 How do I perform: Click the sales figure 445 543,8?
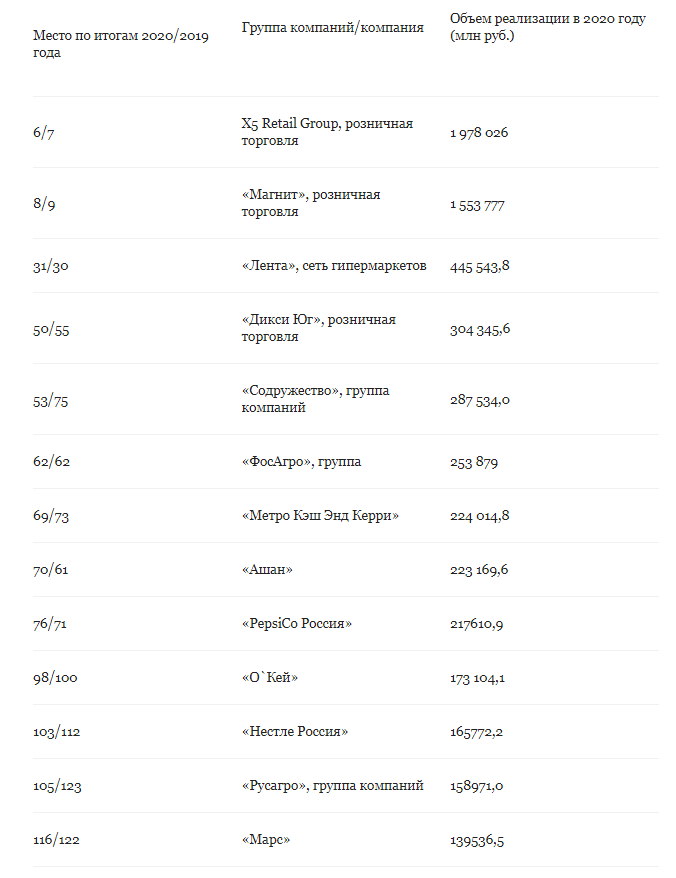tap(480, 266)
